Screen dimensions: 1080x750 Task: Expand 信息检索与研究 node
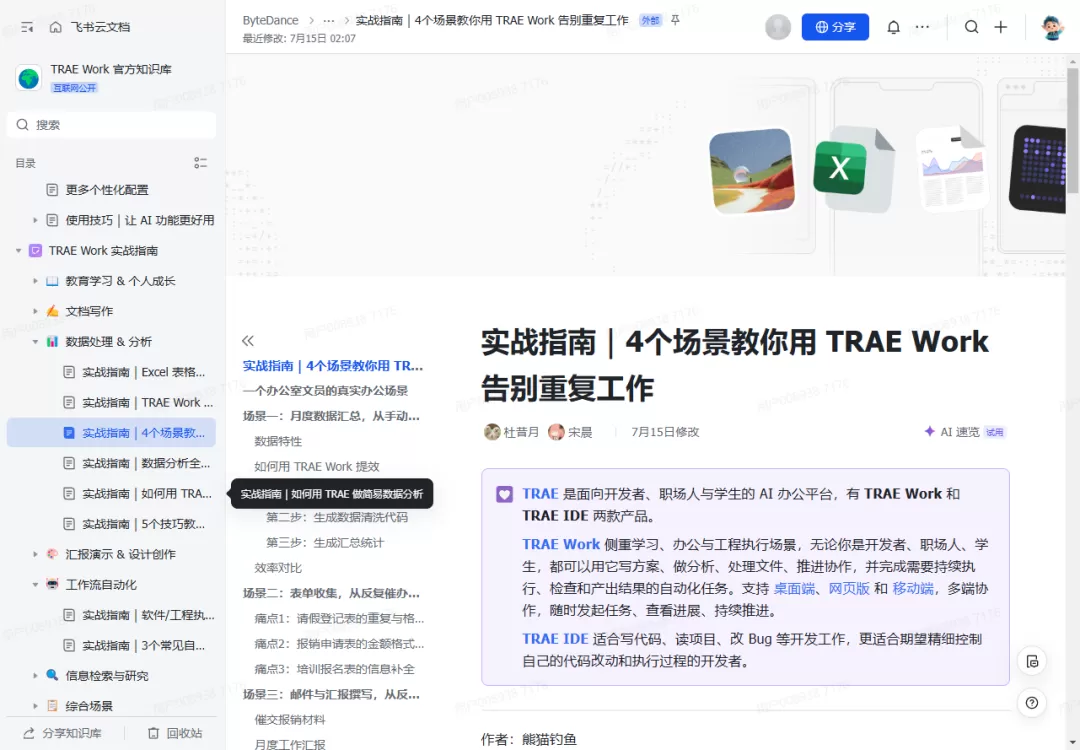pyautogui.click(x=35, y=676)
